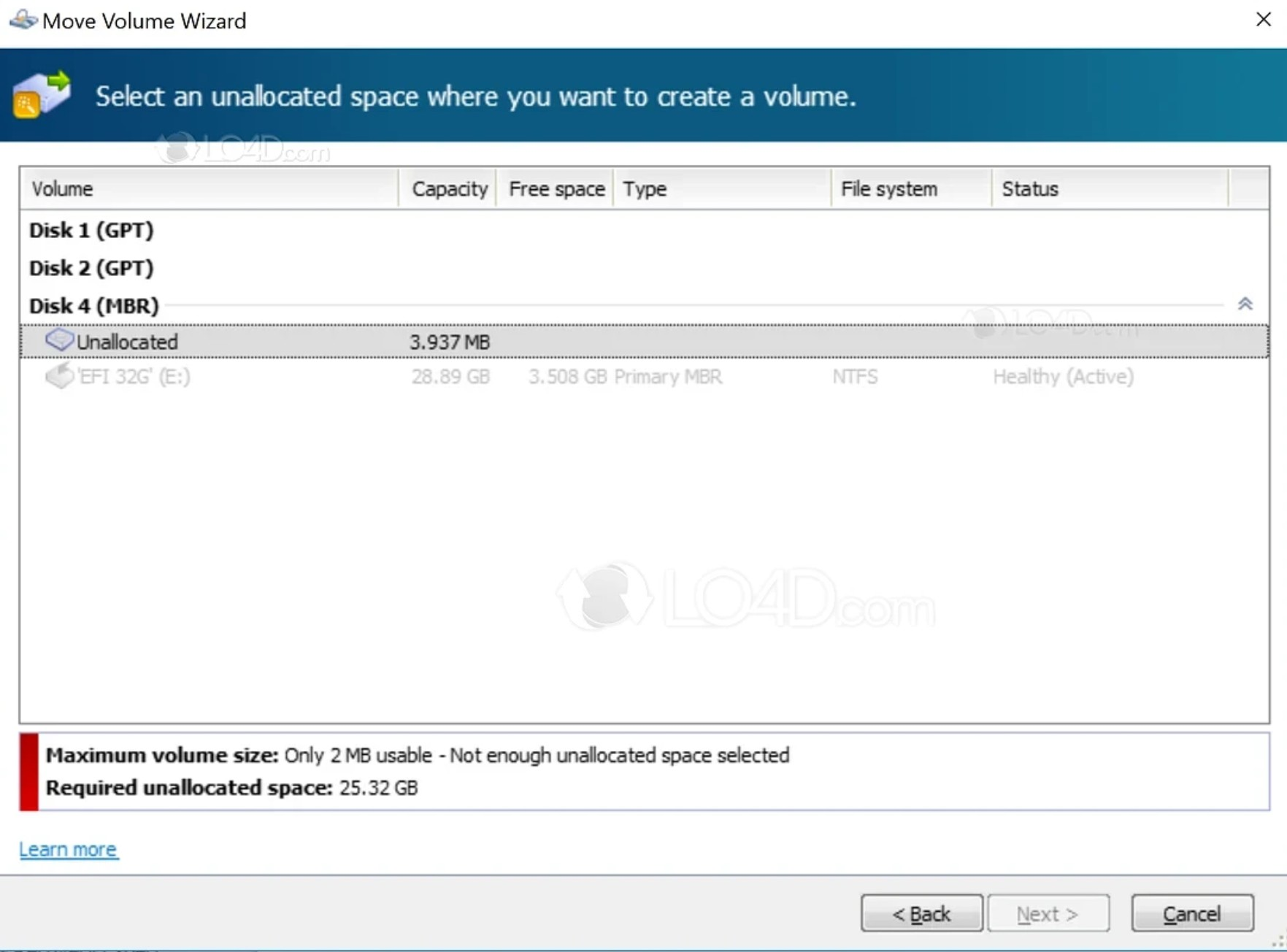Sort by the Capacity column header
This screenshot has width=1287, height=952.
(x=447, y=189)
